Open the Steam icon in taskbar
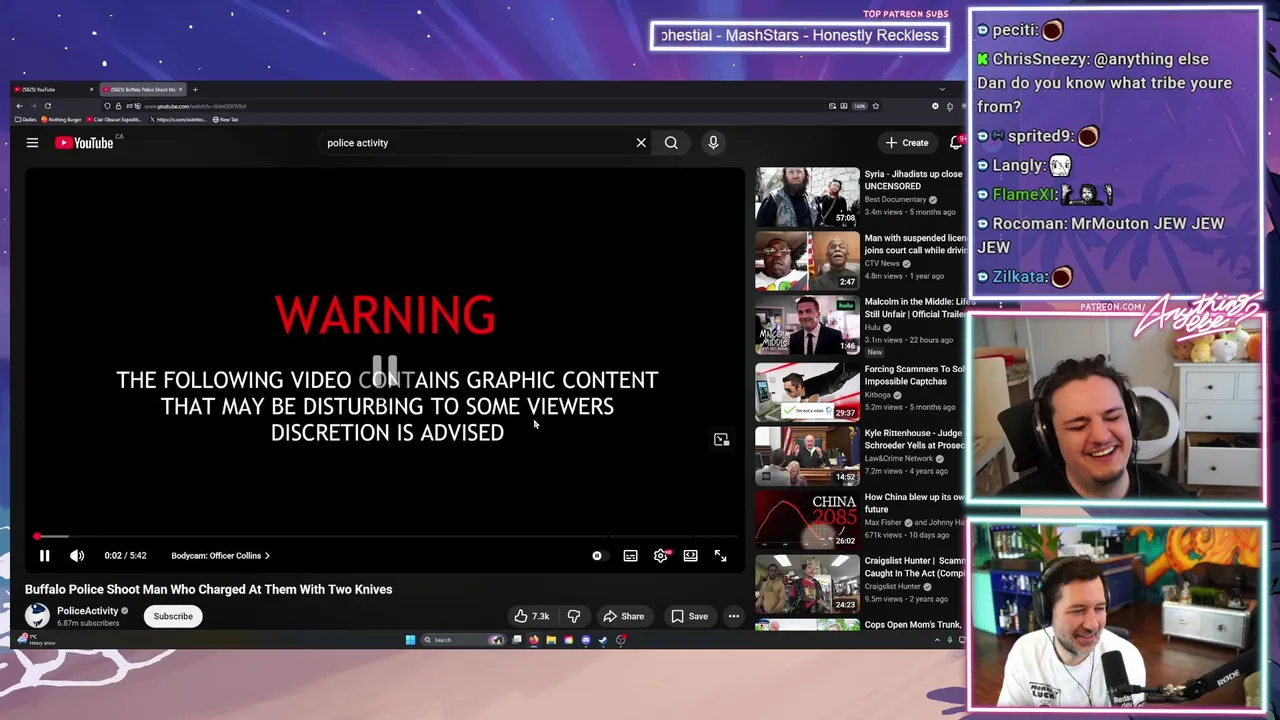Screen dimensions: 1280x720 coord(603,640)
